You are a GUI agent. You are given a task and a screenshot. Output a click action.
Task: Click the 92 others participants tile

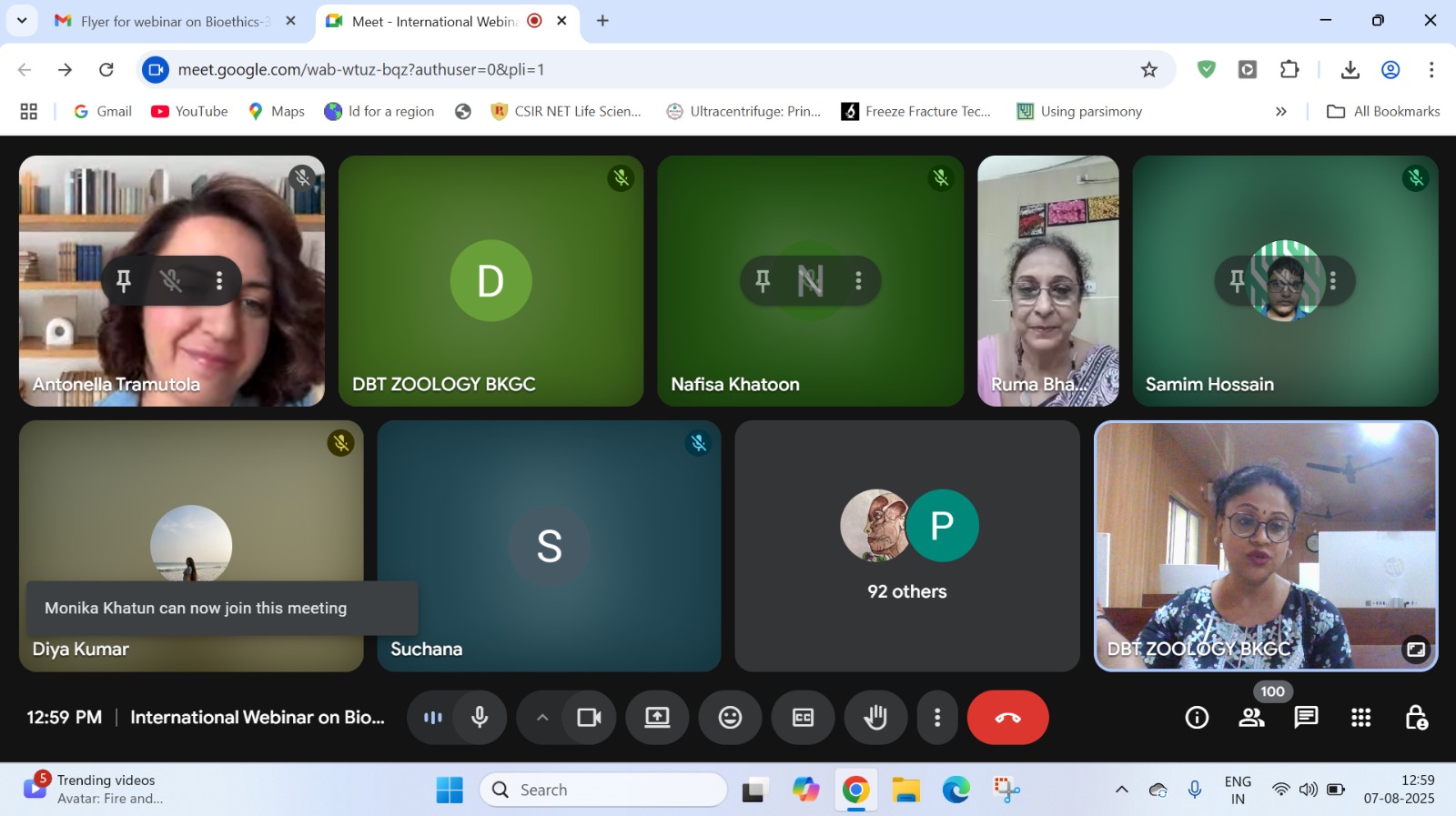(907, 546)
